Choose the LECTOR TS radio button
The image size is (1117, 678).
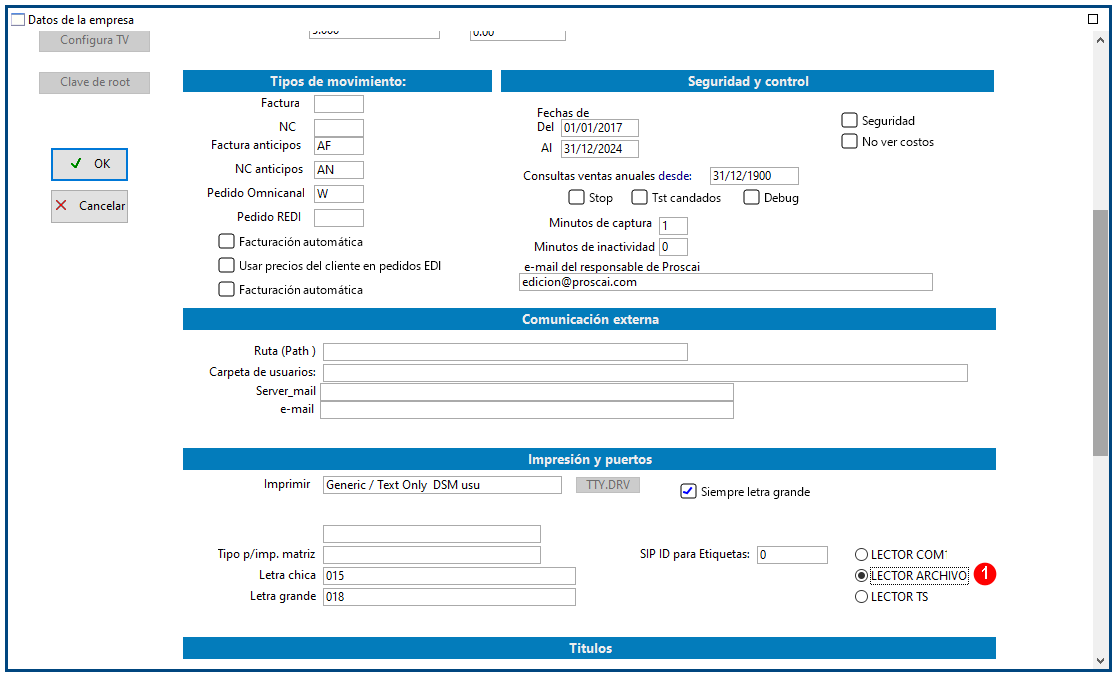(x=861, y=597)
